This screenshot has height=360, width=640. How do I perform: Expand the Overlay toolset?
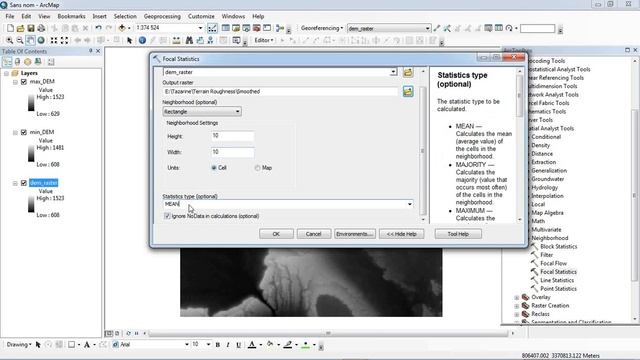pos(517,298)
